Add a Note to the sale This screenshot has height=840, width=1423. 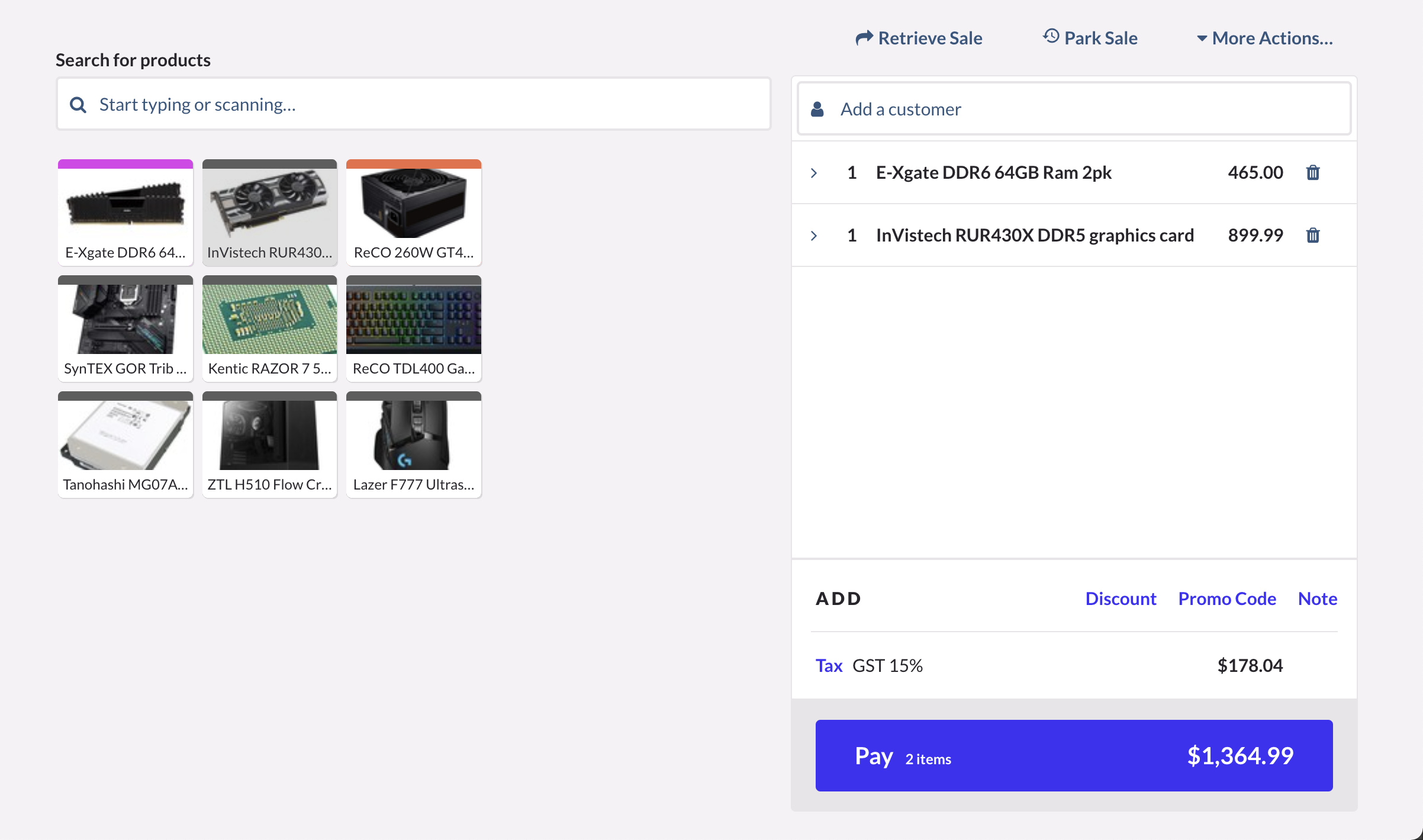[x=1317, y=598]
